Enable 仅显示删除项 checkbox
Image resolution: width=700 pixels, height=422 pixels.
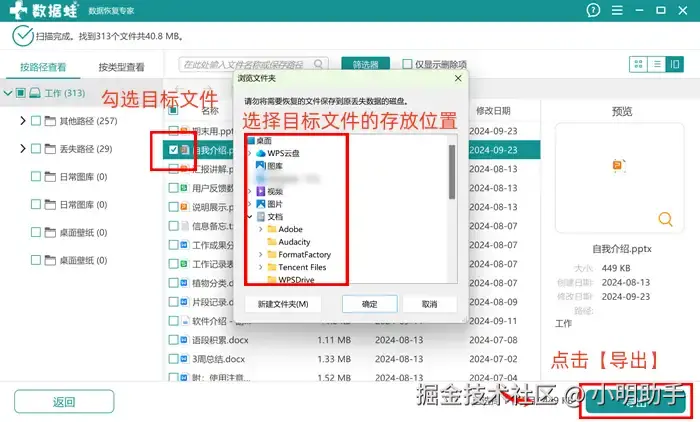pos(407,64)
